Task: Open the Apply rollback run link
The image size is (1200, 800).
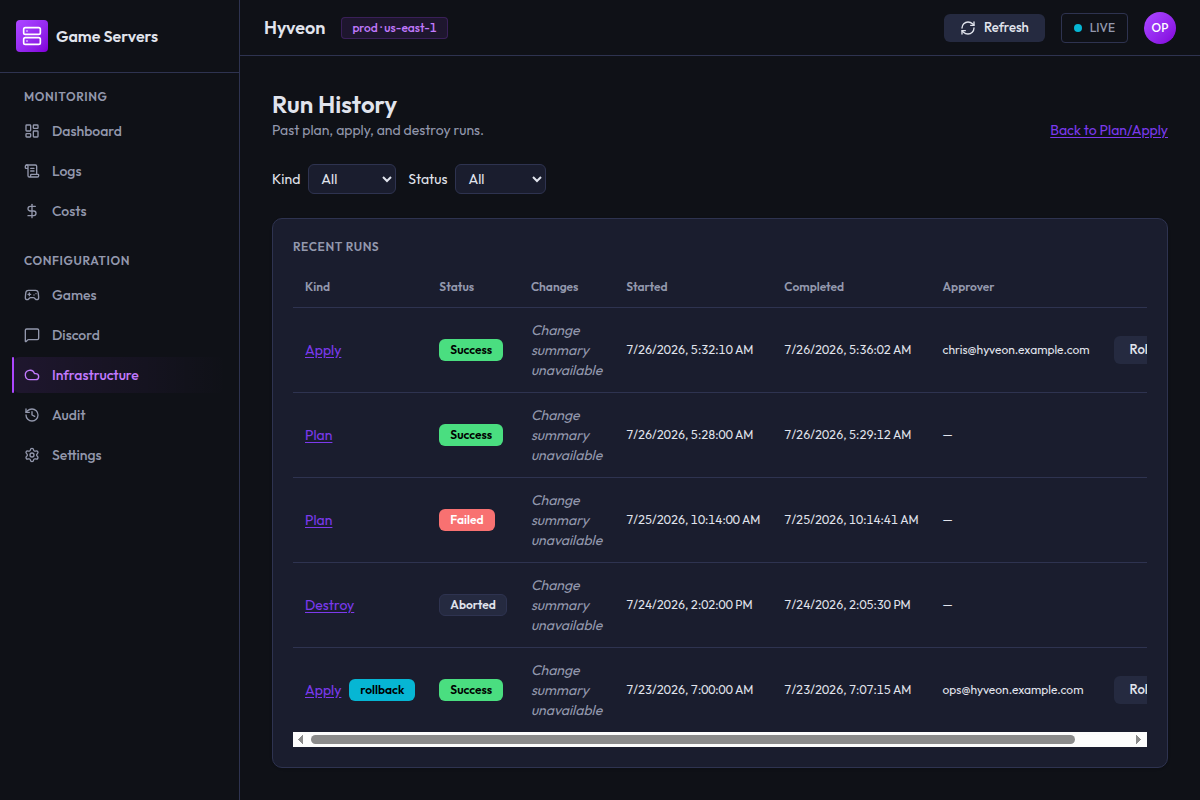Action: click(x=323, y=690)
